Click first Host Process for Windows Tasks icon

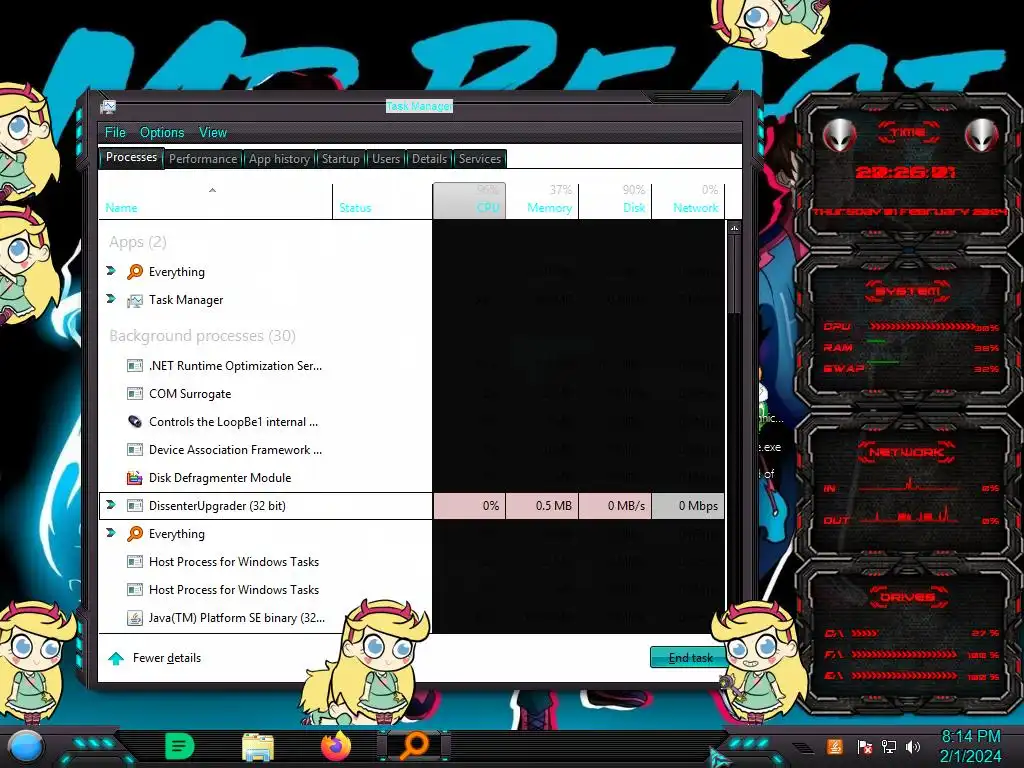tap(135, 562)
